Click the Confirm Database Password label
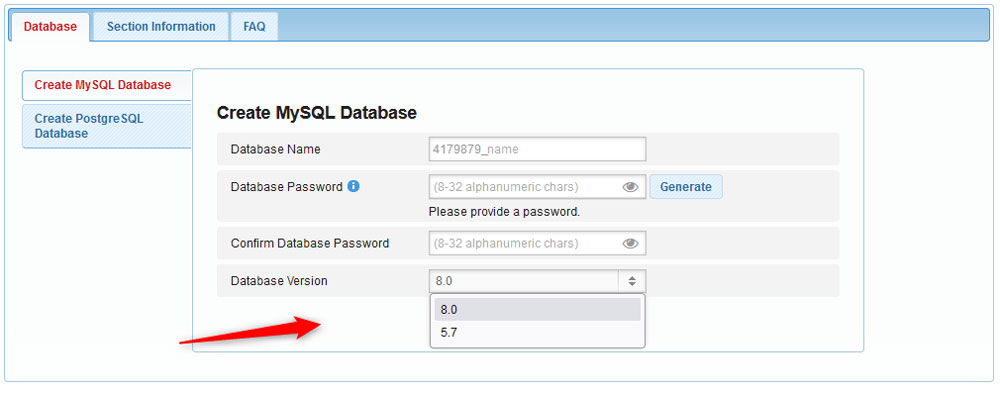 (309, 243)
